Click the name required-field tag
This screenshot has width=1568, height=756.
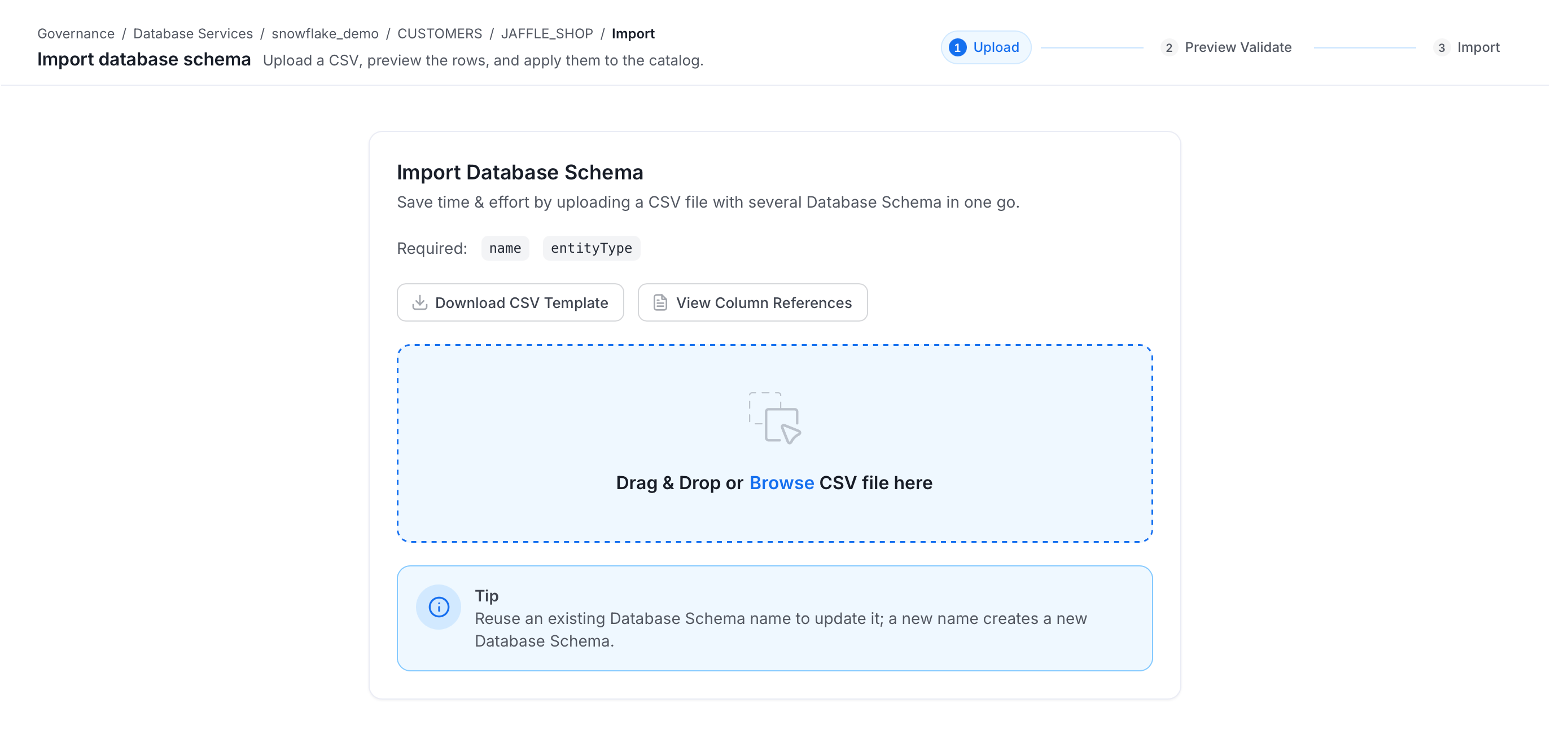[505, 248]
